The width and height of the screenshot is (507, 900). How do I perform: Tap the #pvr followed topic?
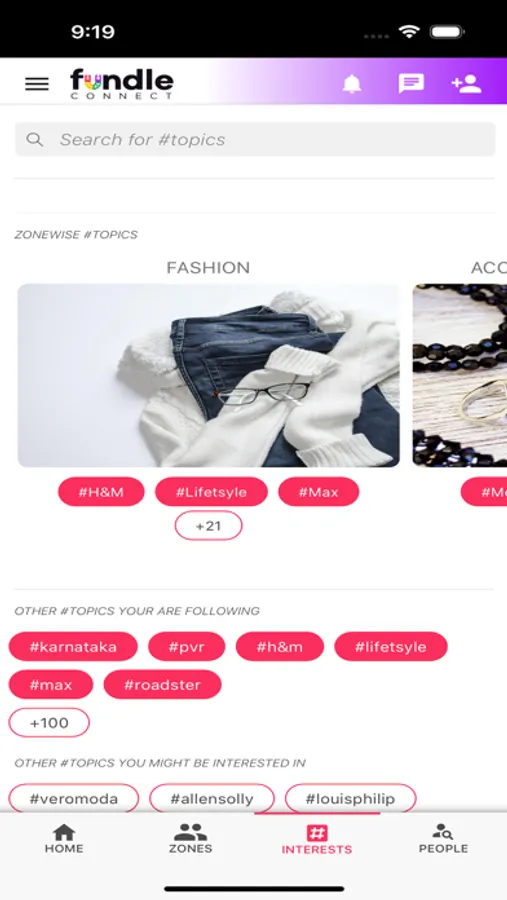tap(187, 647)
